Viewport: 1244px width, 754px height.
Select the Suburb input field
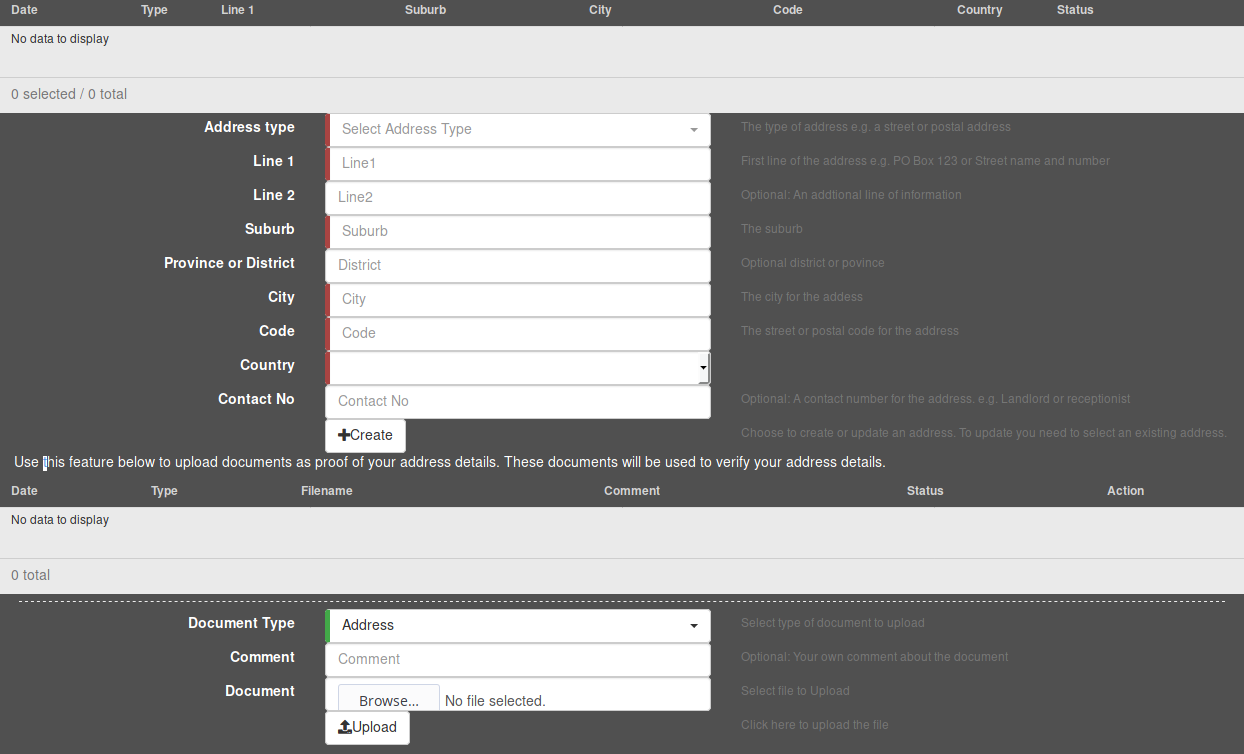[518, 231]
